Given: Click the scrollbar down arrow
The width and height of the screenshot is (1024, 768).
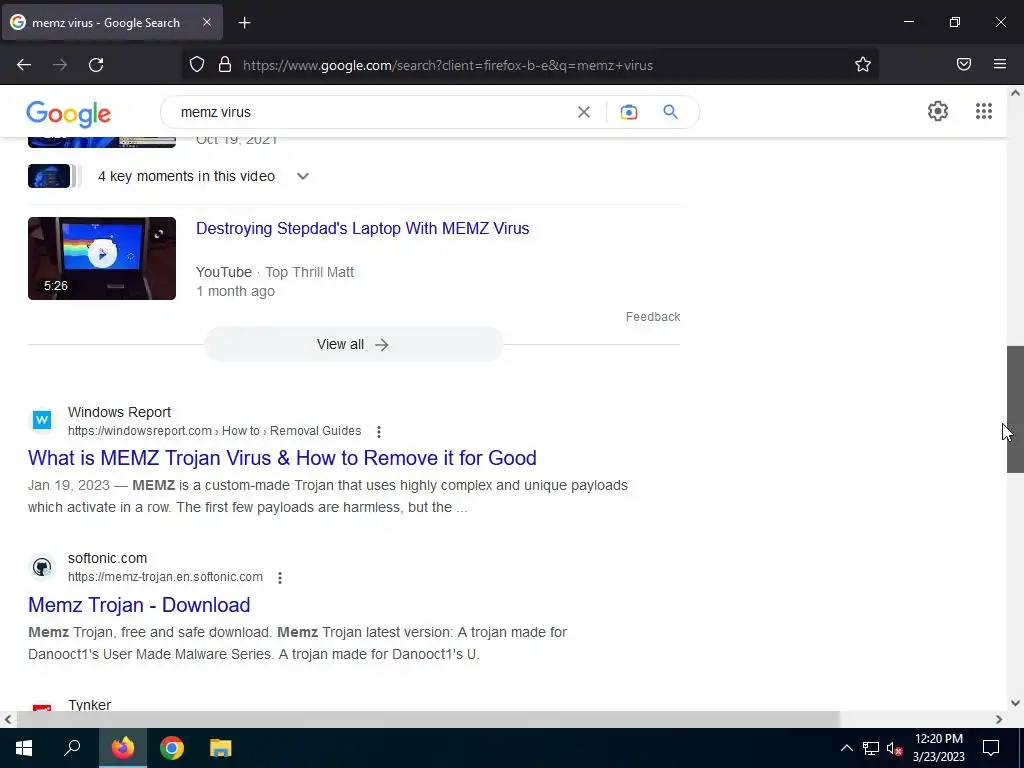Looking at the screenshot, I should (x=1015, y=703).
